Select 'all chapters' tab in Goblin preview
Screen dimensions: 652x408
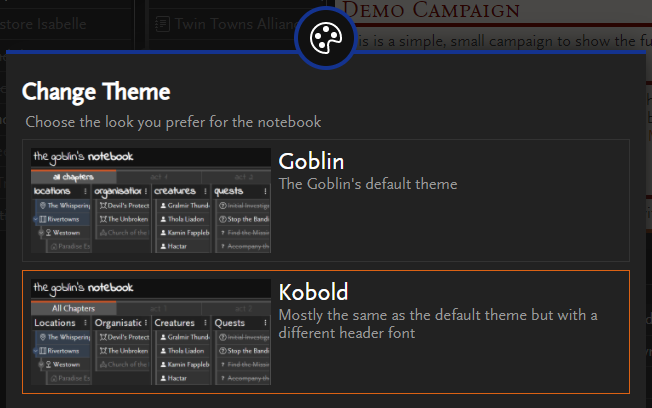point(74,177)
